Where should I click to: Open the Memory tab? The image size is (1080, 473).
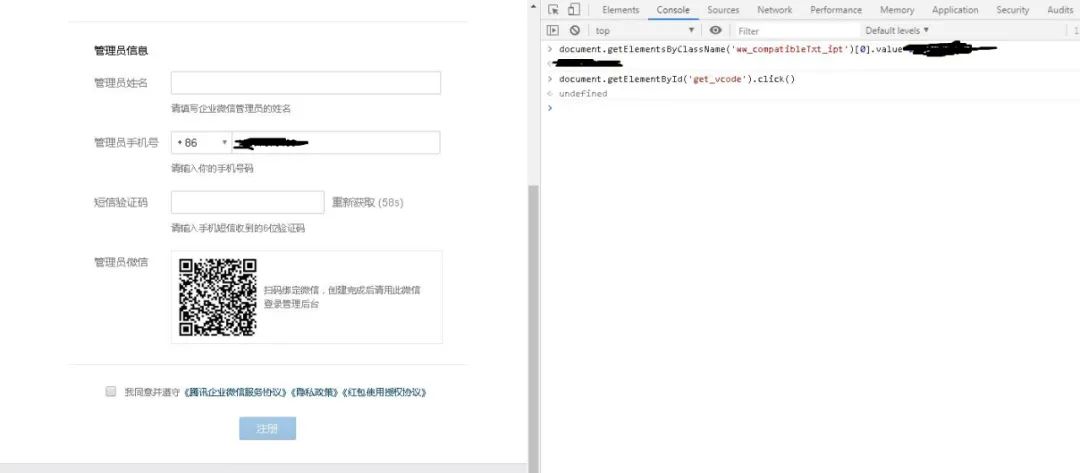click(x=897, y=10)
